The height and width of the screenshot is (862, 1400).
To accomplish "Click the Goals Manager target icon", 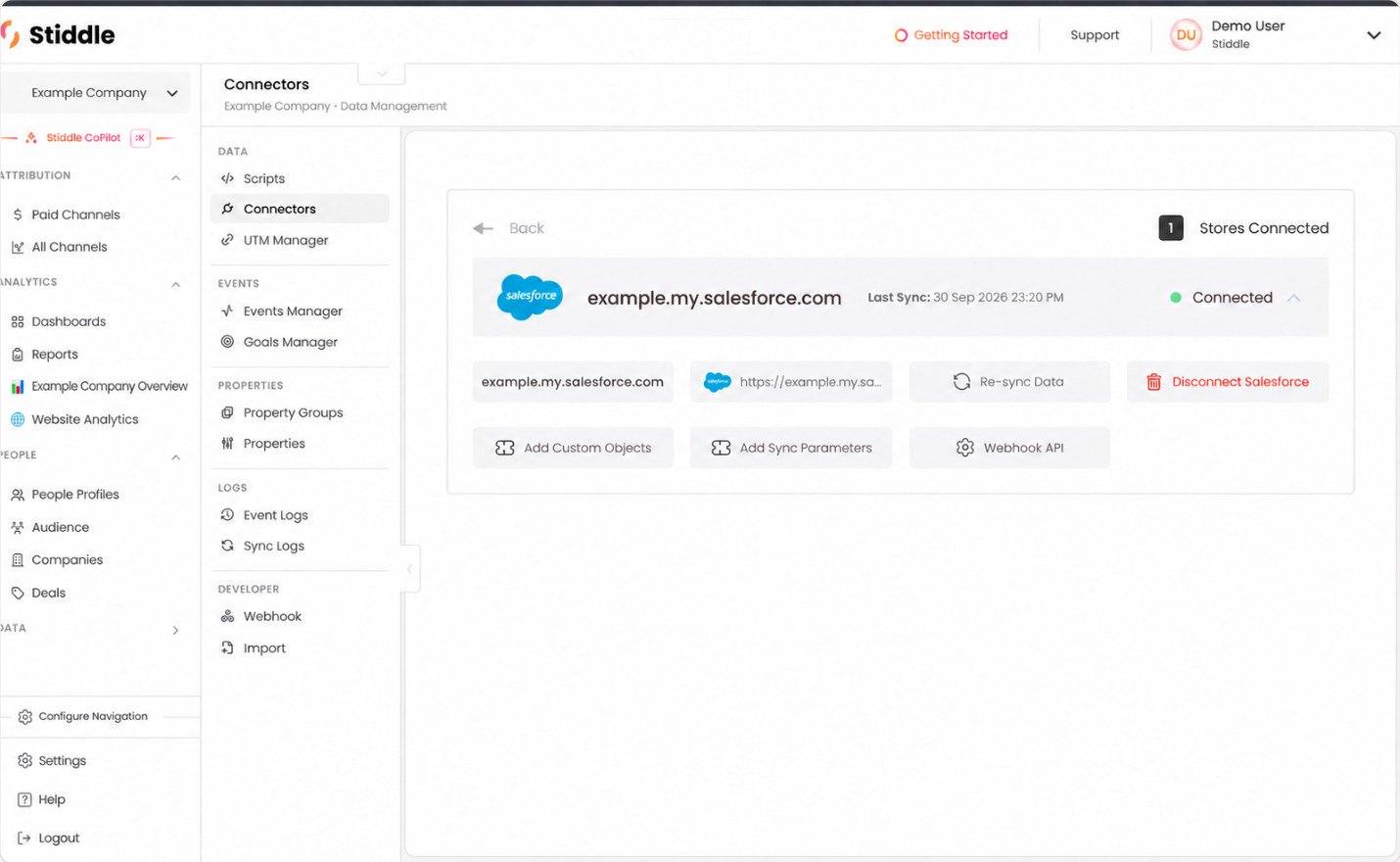I will tap(227, 342).
